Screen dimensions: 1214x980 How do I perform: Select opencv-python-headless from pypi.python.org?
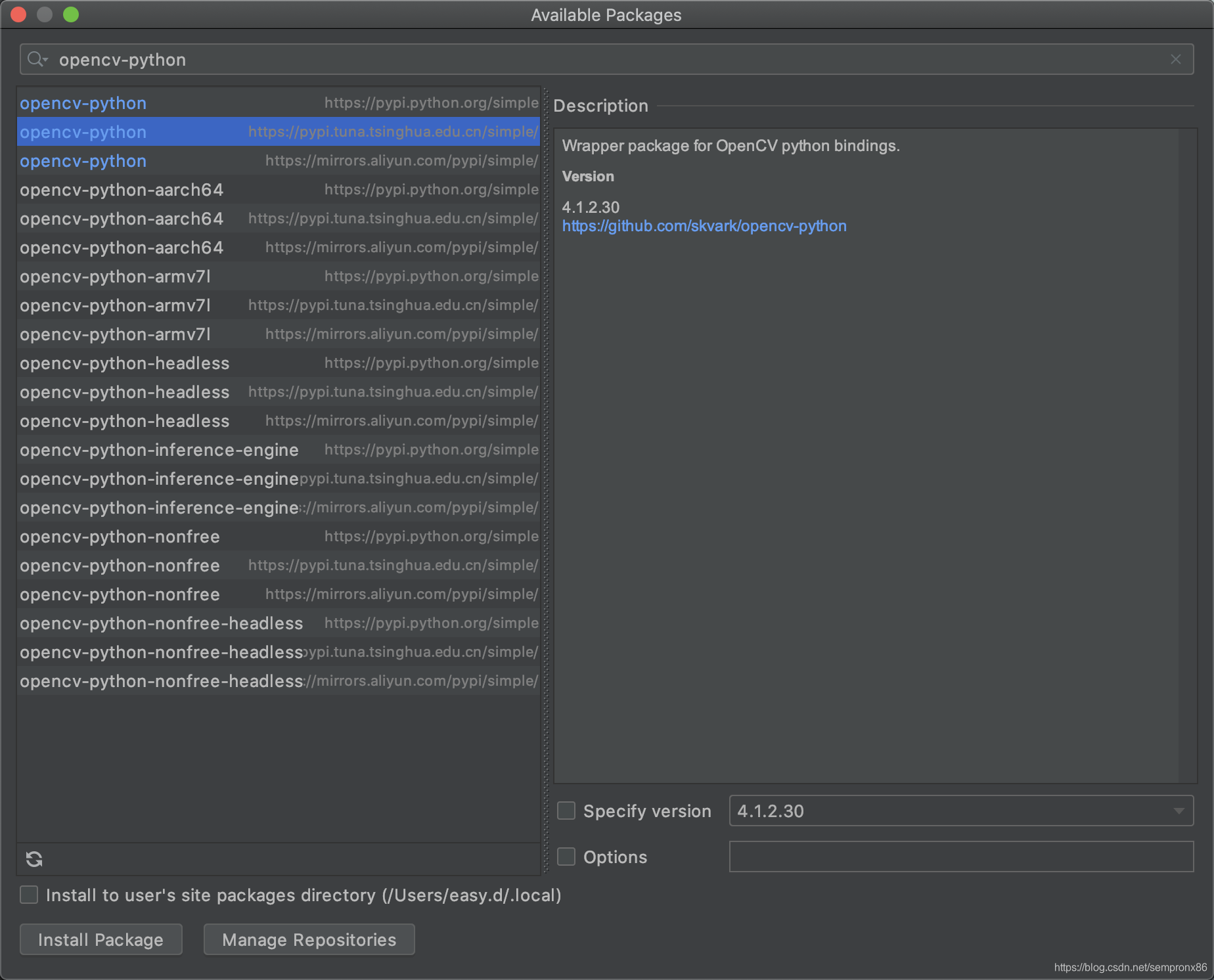click(279, 363)
